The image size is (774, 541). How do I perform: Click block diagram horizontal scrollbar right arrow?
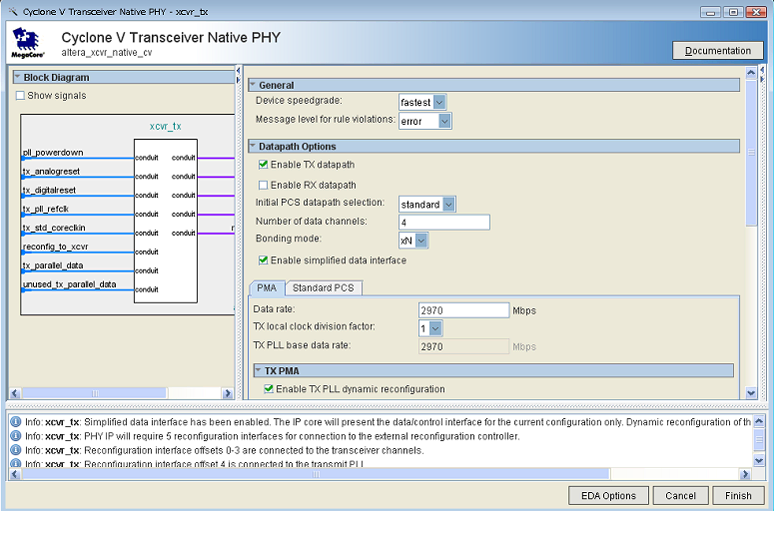point(227,393)
